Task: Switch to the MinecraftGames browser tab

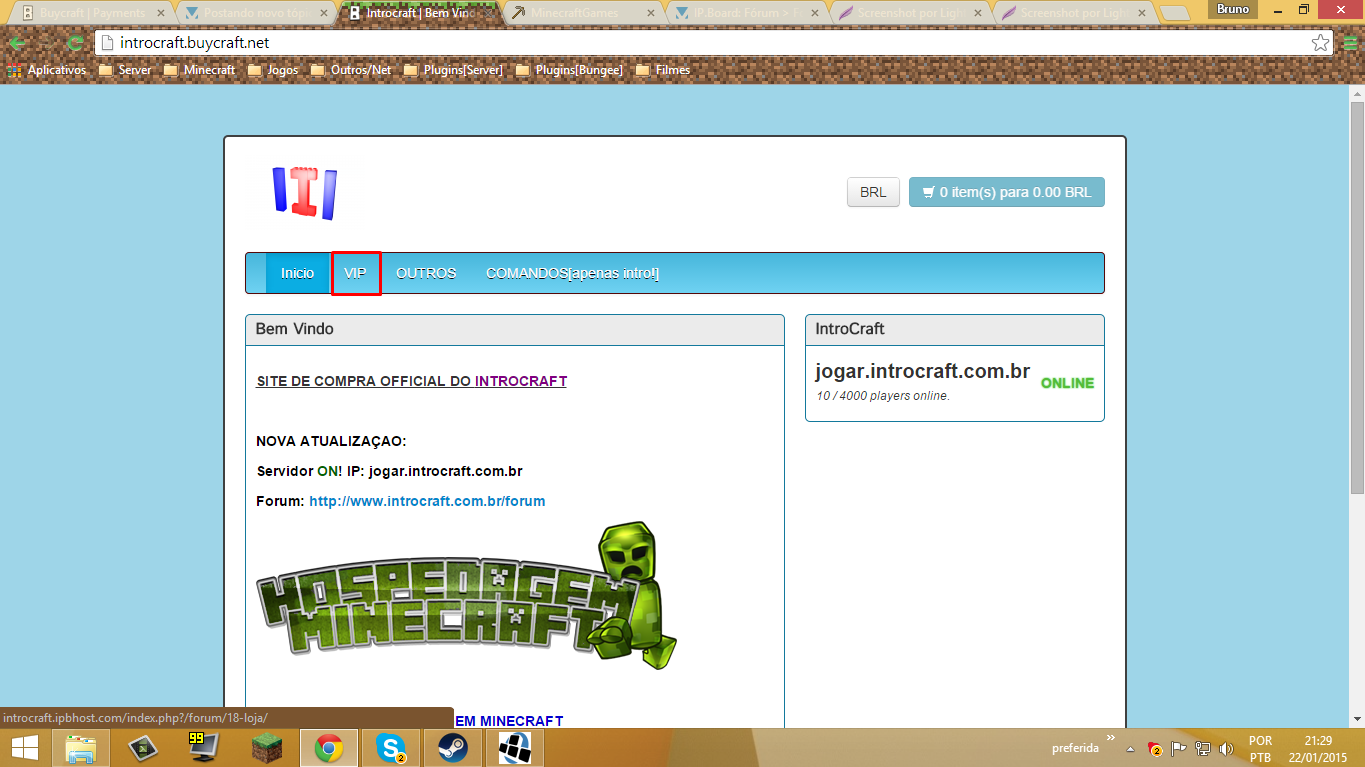Action: point(581,13)
